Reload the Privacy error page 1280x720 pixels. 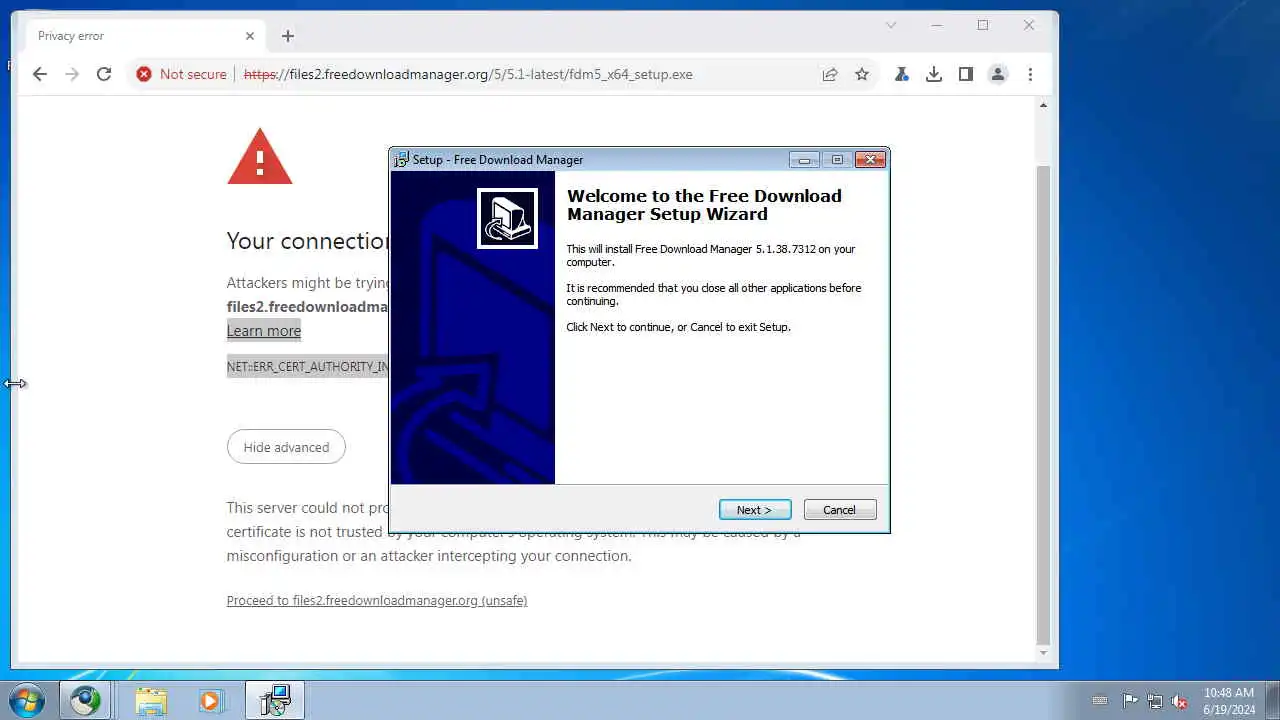(104, 74)
